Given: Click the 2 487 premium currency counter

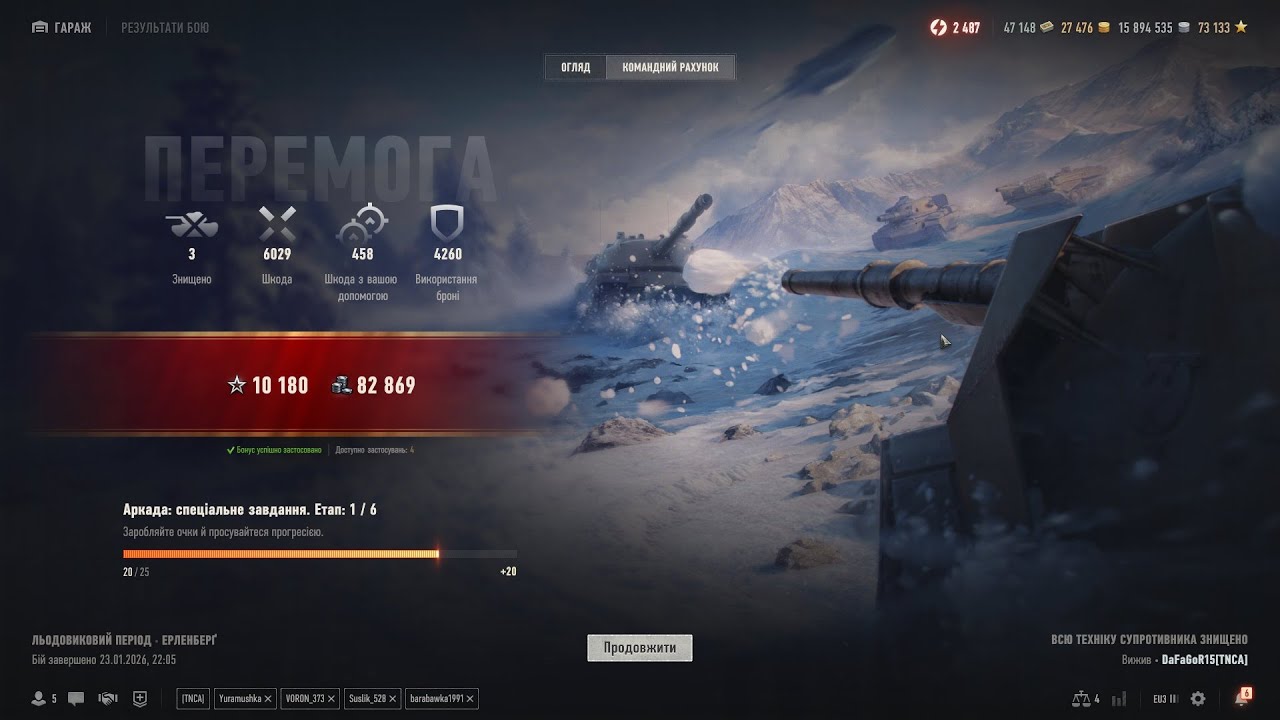Looking at the screenshot, I should pyautogui.click(x=955, y=28).
